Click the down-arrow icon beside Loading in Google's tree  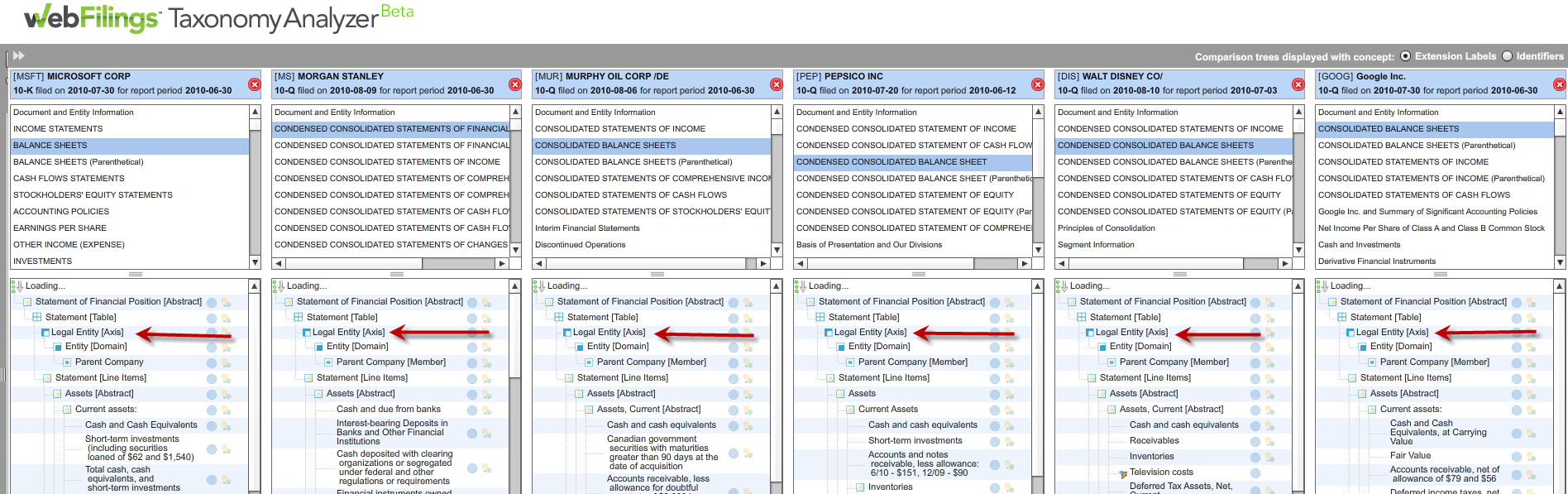pos(1325,286)
